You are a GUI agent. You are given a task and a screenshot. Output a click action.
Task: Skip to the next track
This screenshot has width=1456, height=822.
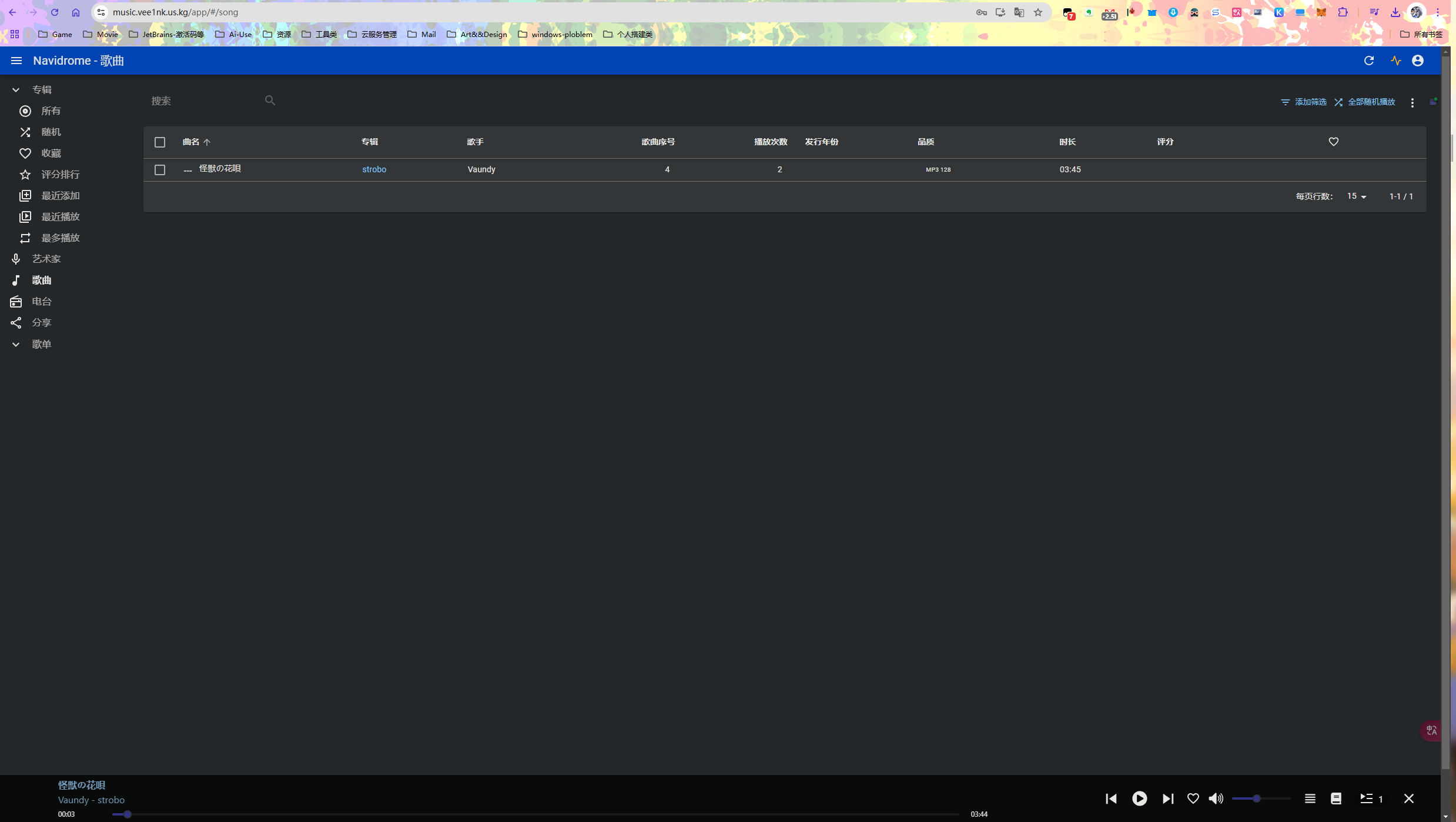click(1167, 798)
